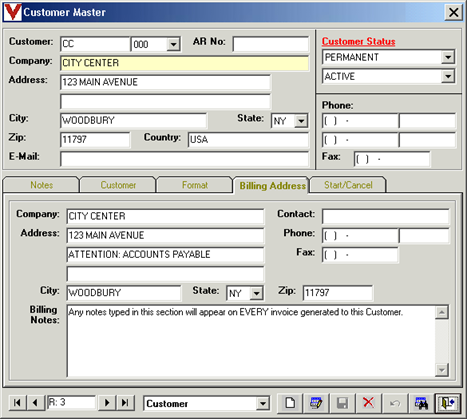Open the bottom Customer combo box
This screenshot has height=419, width=467.
click(263, 404)
